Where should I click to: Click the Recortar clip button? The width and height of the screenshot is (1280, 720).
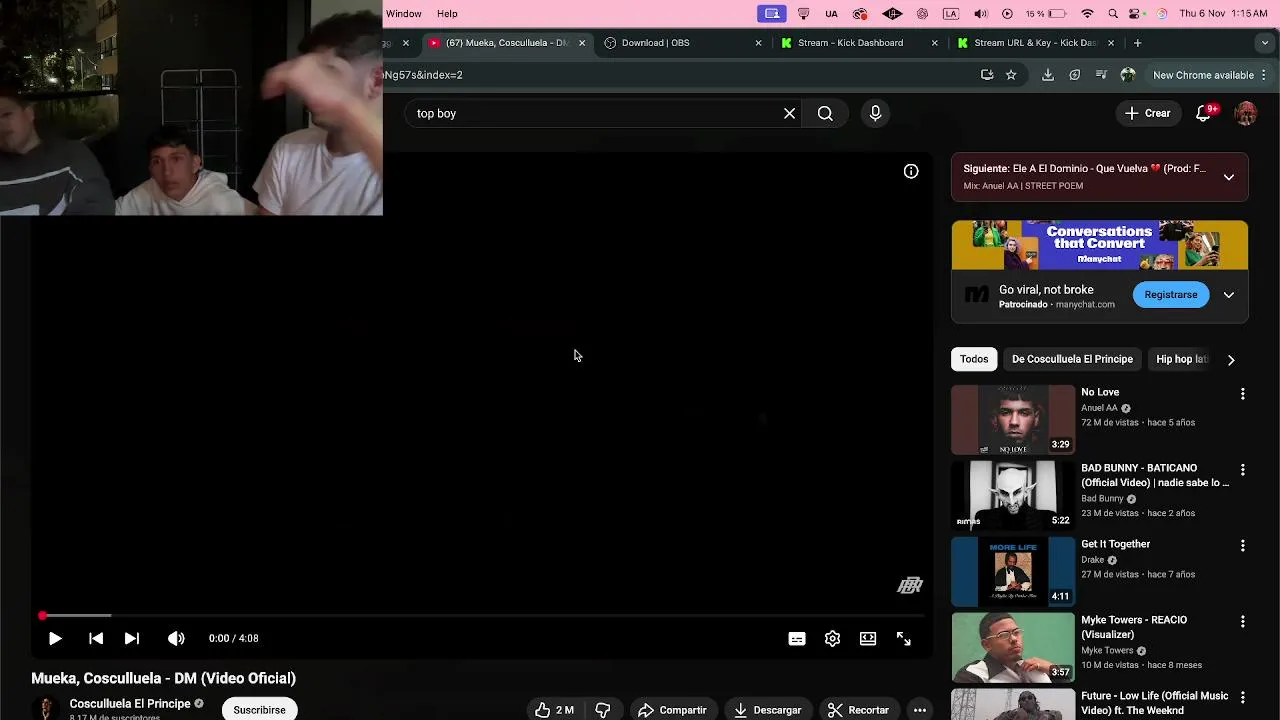pyautogui.click(x=859, y=710)
